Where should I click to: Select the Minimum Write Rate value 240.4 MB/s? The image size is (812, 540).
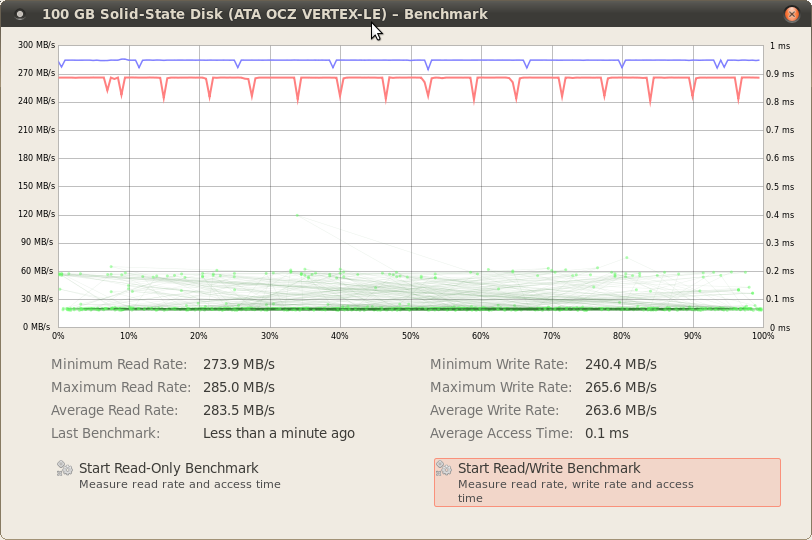(x=621, y=364)
